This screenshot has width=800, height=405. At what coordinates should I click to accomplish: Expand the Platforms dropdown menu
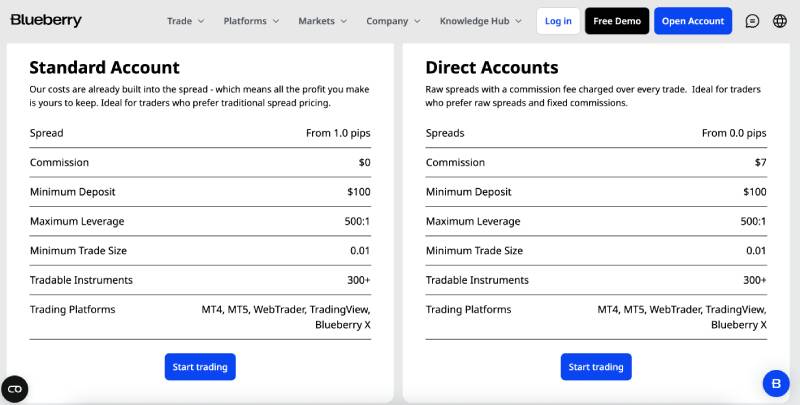coord(252,21)
